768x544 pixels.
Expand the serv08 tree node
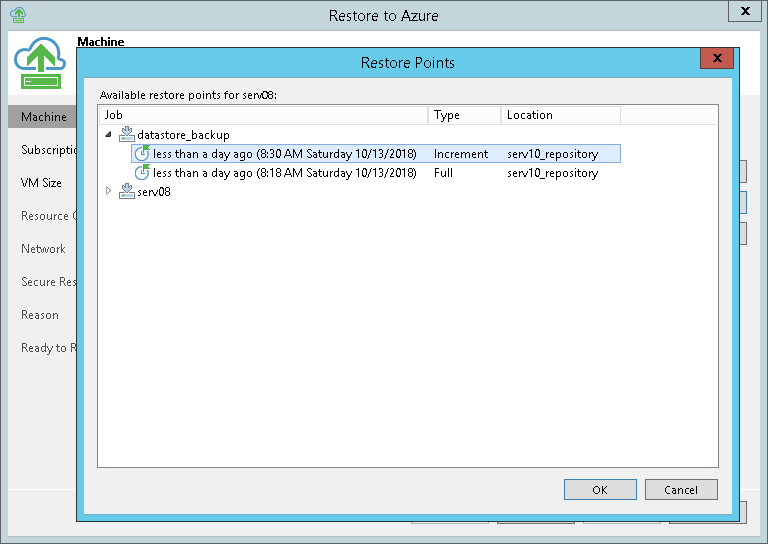pos(108,192)
